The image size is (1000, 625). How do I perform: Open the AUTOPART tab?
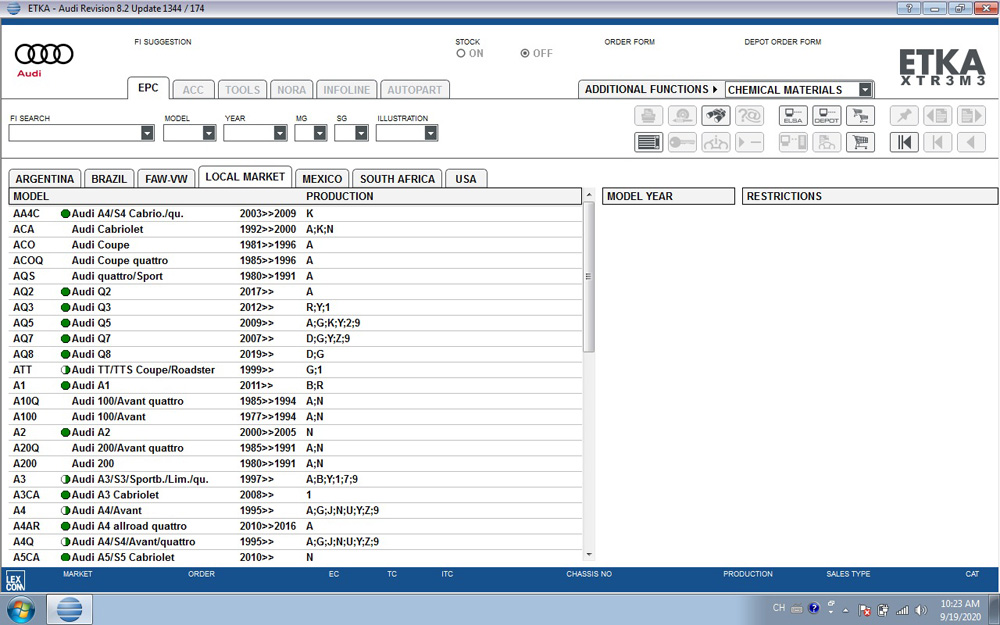(x=415, y=90)
